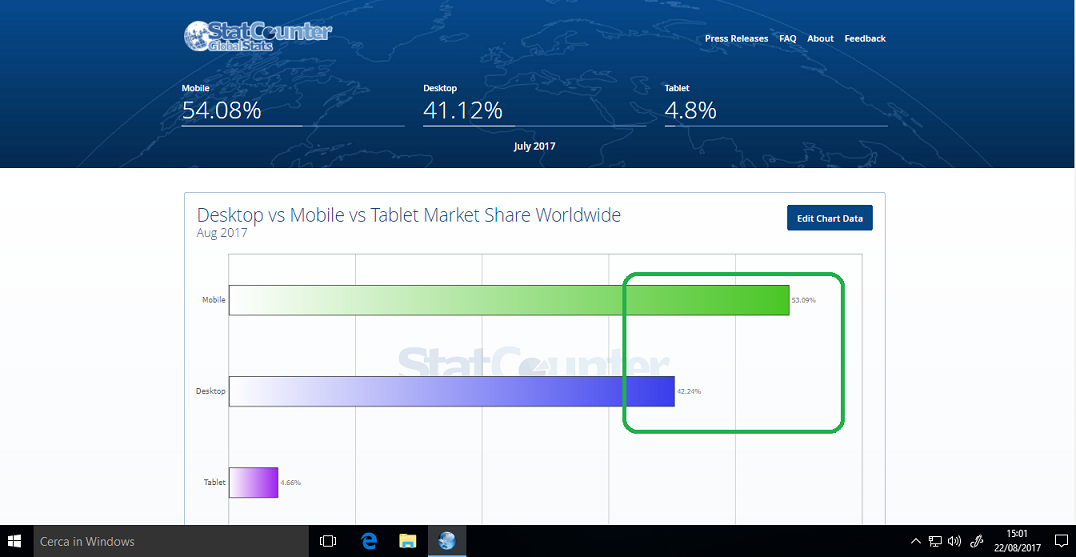Open the Feedback link
1076x557 pixels.
pyautogui.click(x=865, y=38)
